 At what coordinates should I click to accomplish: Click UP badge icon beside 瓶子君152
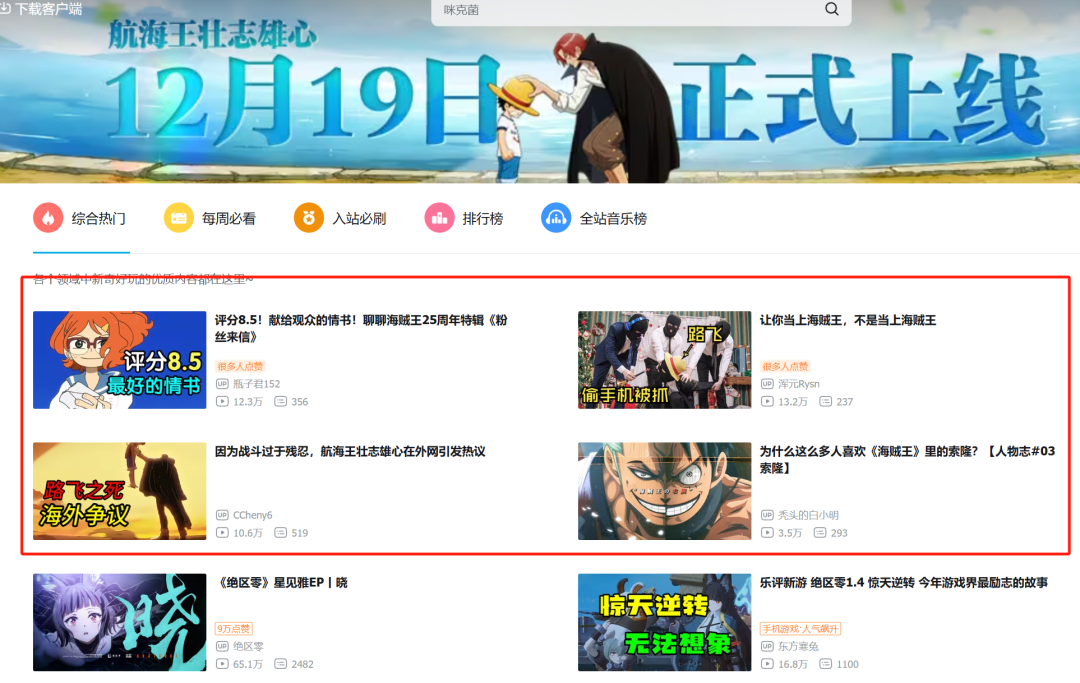(x=222, y=384)
